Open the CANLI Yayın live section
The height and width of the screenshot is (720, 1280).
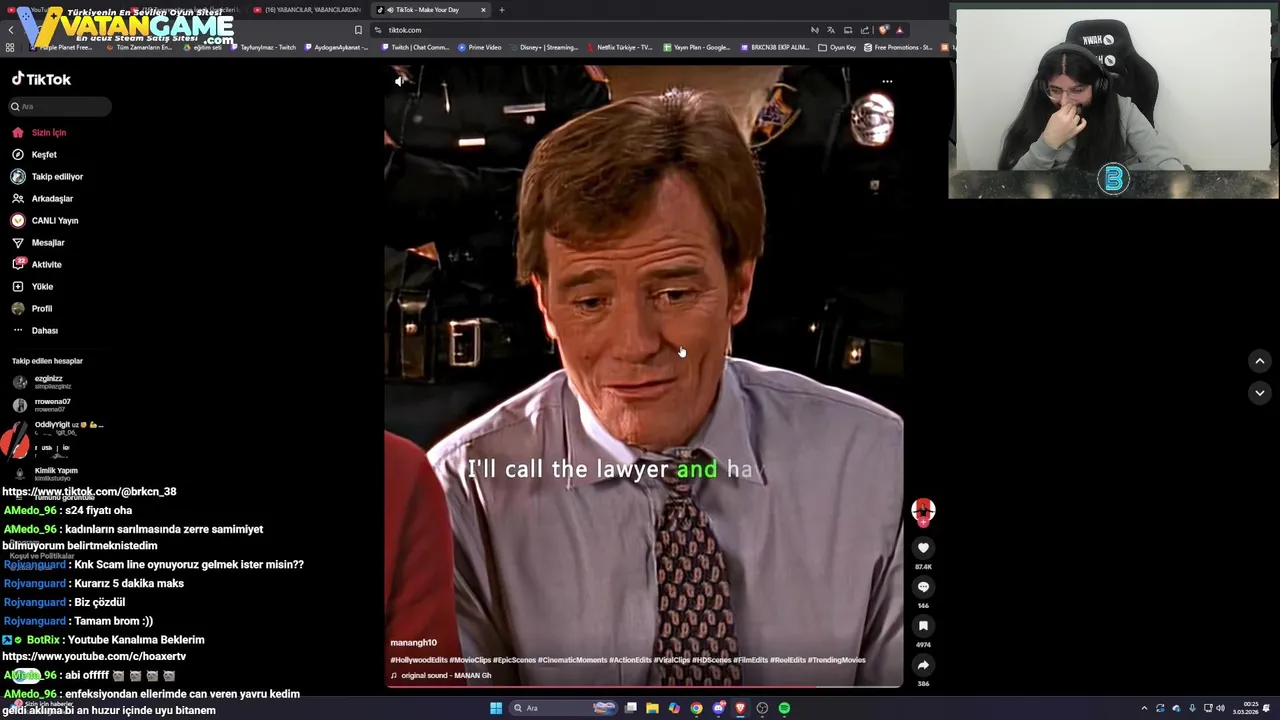click(44, 221)
